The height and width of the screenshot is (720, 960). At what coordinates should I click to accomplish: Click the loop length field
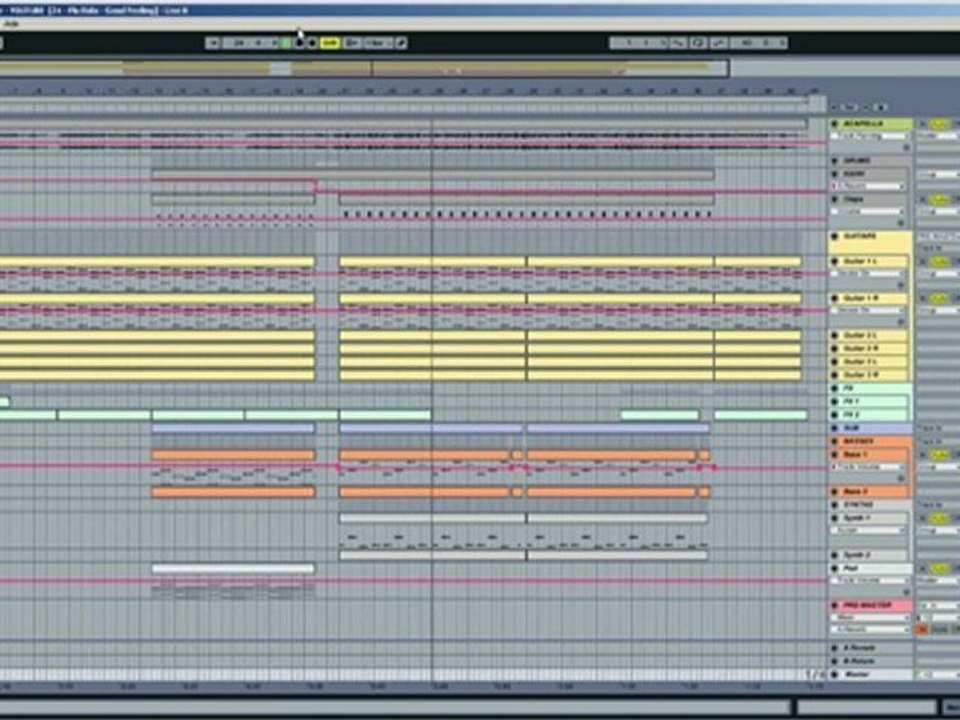coord(759,43)
